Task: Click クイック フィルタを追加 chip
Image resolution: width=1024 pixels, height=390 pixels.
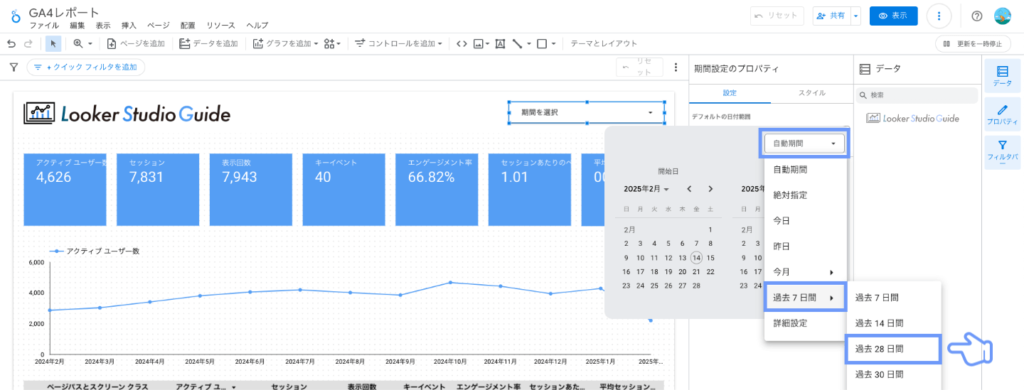Action: [x=86, y=67]
